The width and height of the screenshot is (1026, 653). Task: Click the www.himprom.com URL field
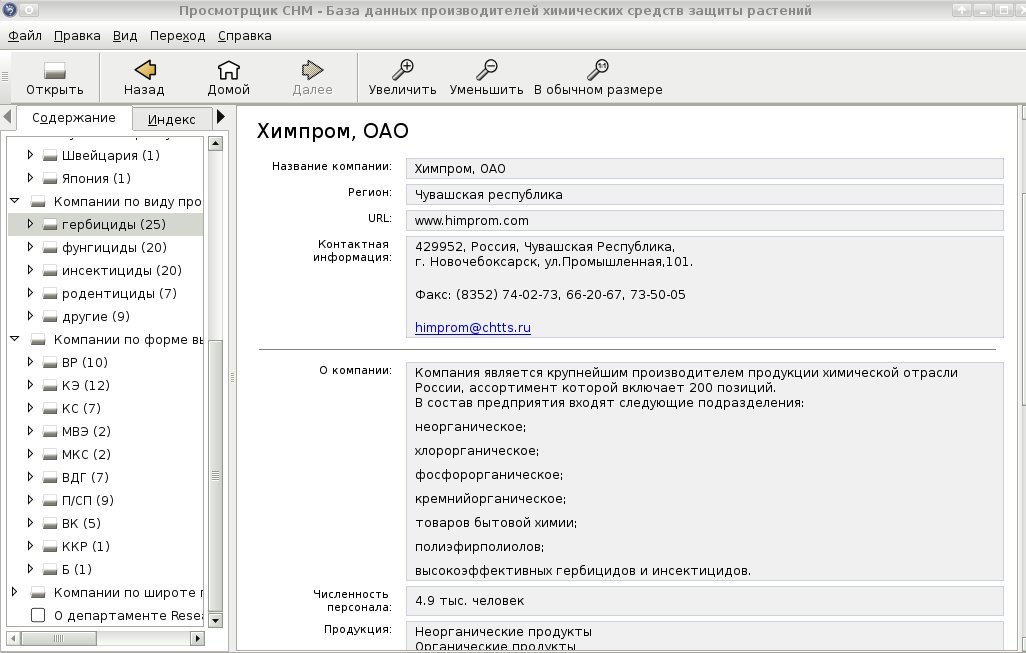click(705, 221)
